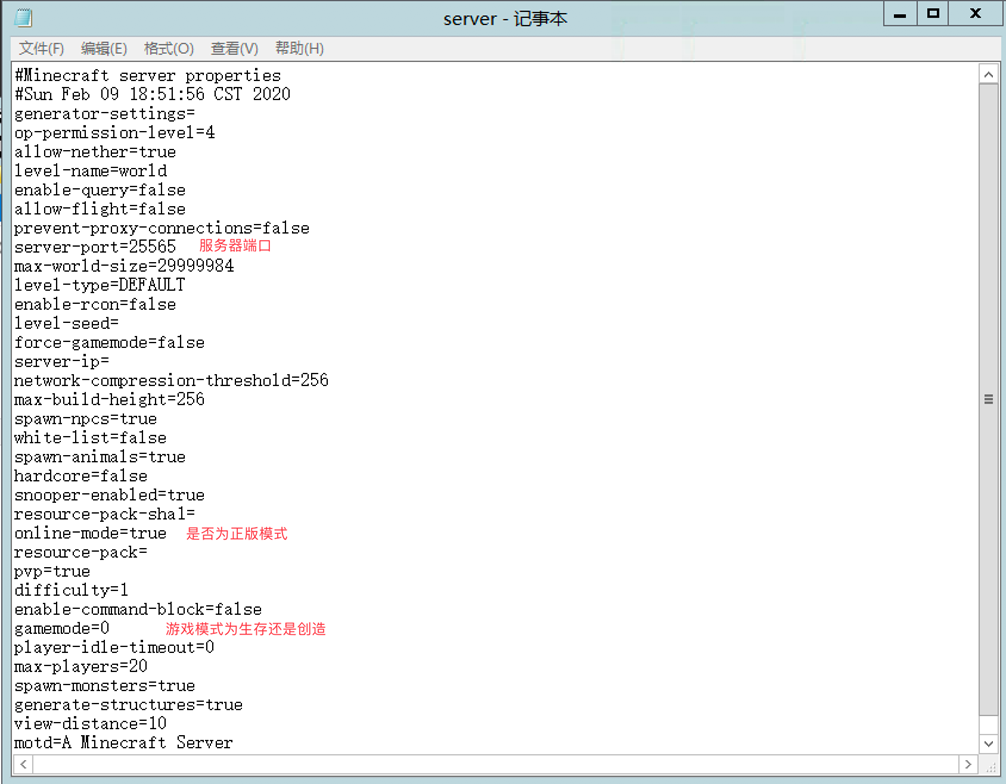Click the line server-ip=
This screenshot has width=1006, height=784.
(62, 362)
